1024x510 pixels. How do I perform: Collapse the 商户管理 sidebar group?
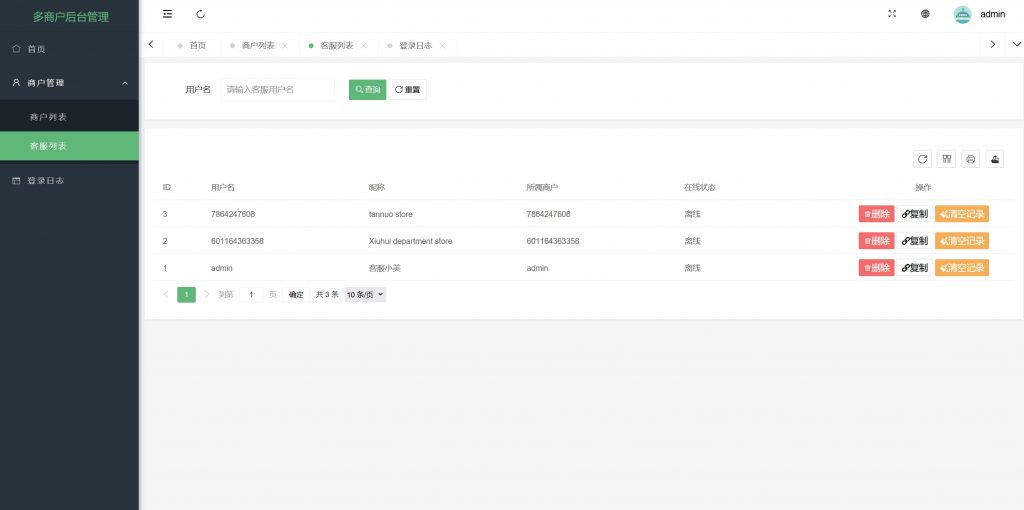point(69,83)
